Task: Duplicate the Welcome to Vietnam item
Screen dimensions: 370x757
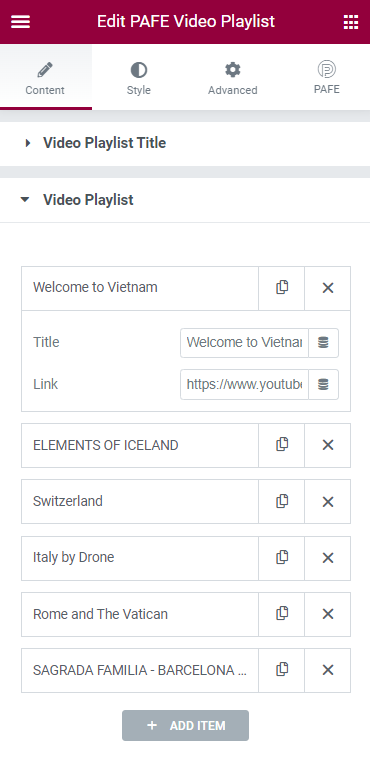Action: 282,288
